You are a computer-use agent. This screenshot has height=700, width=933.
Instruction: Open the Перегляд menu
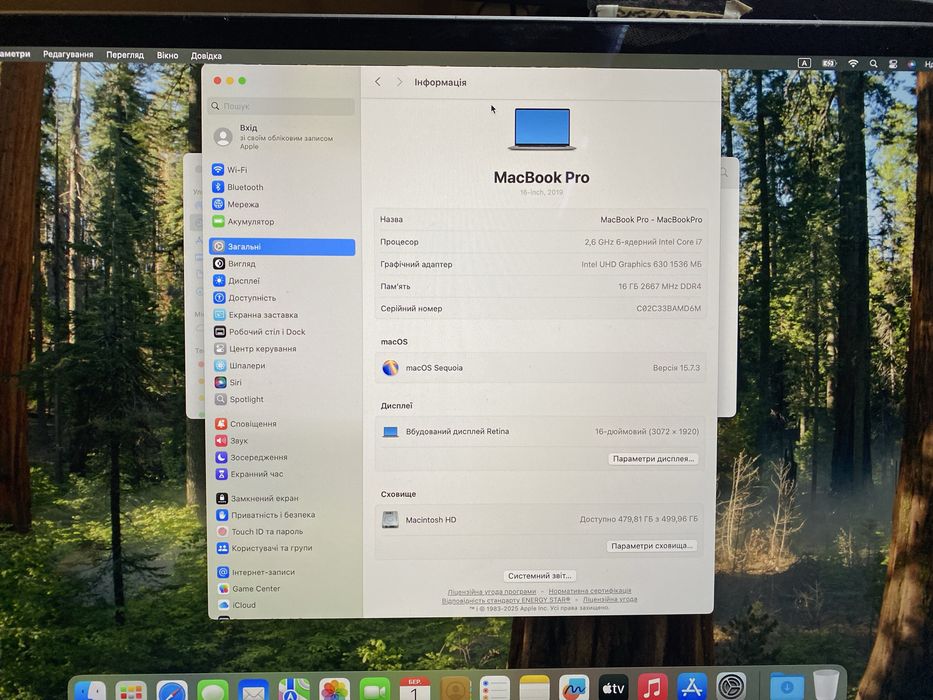[125, 55]
